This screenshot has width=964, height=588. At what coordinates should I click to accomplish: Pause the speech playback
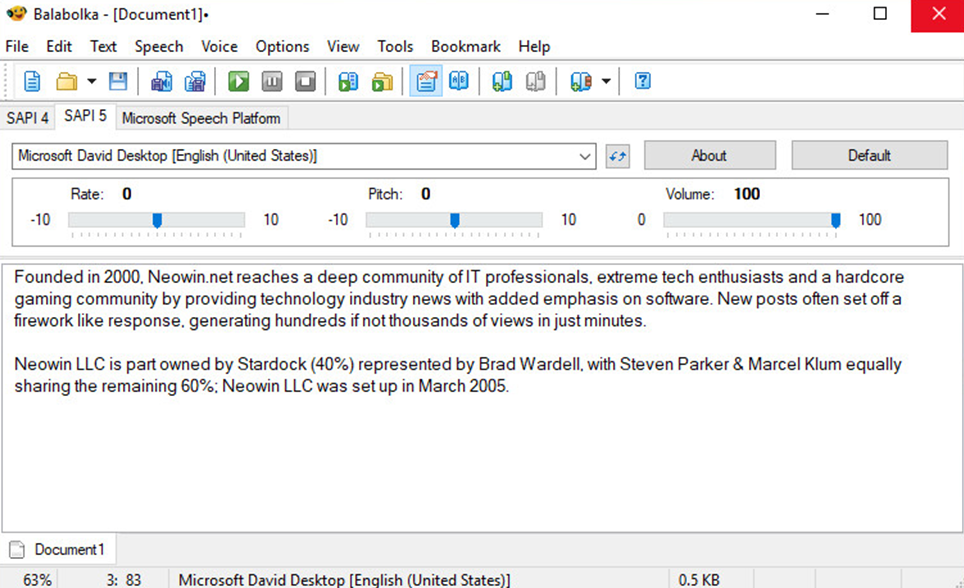272,81
